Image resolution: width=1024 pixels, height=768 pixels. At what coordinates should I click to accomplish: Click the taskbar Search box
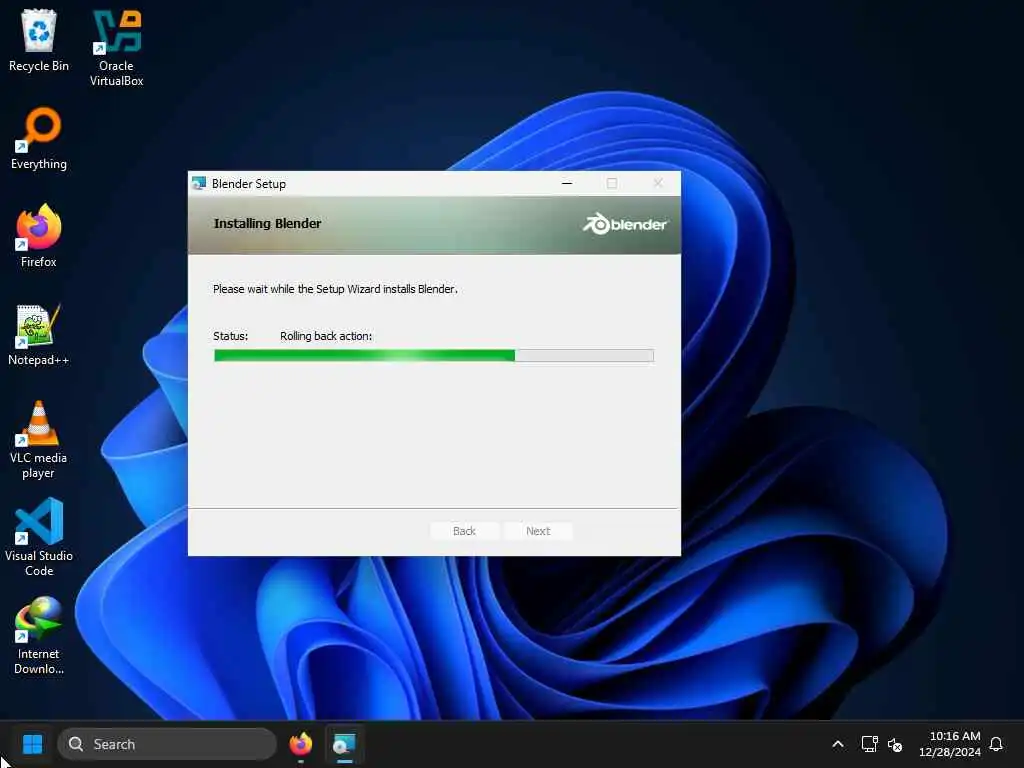(167, 744)
